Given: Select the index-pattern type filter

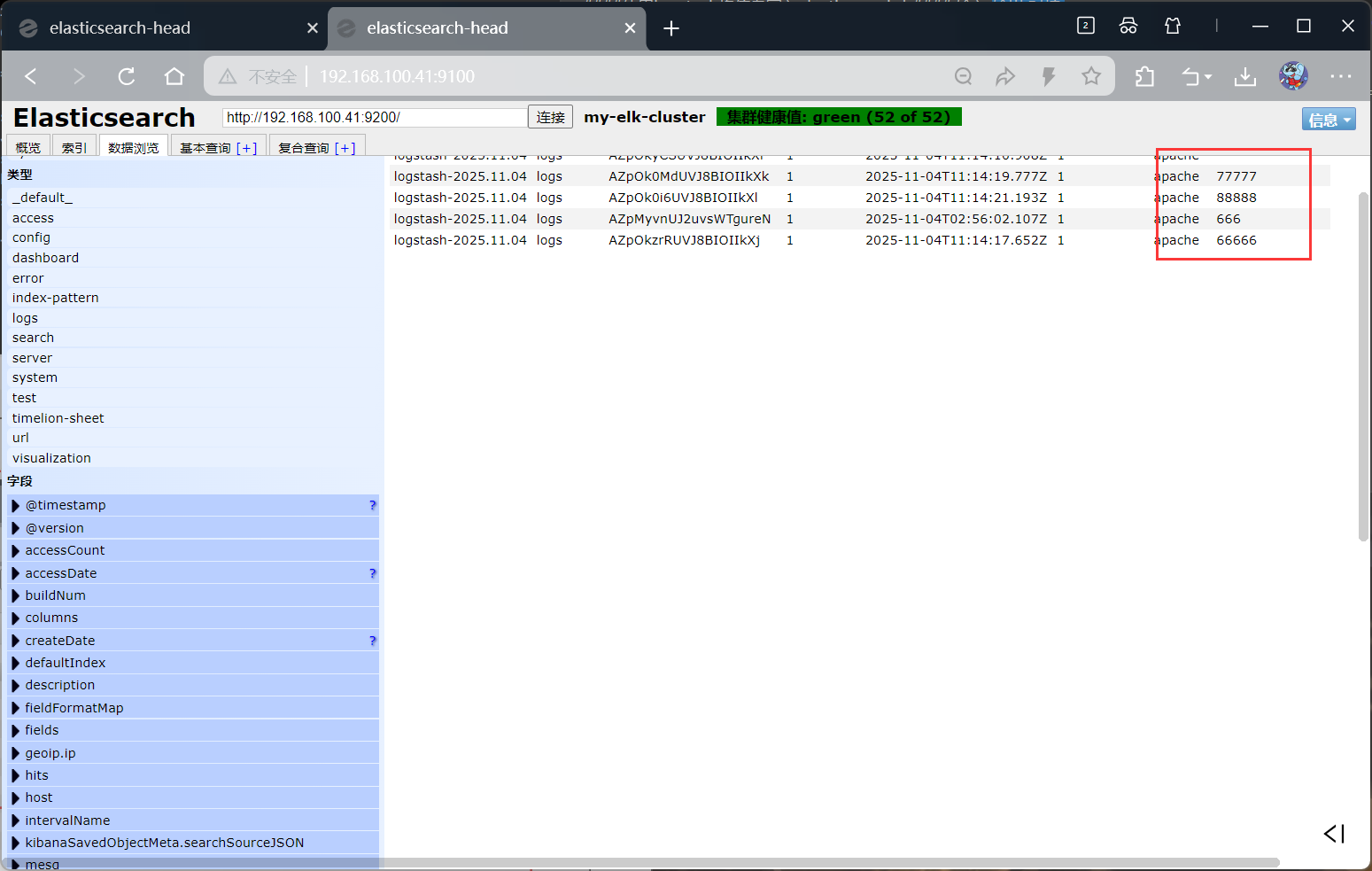Looking at the screenshot, I should 194,298.
